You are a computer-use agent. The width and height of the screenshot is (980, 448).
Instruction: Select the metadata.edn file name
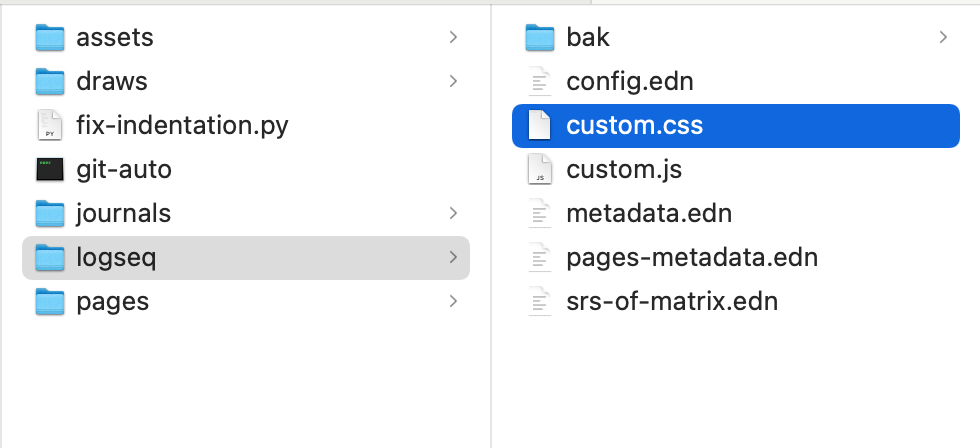click(649, 213)
